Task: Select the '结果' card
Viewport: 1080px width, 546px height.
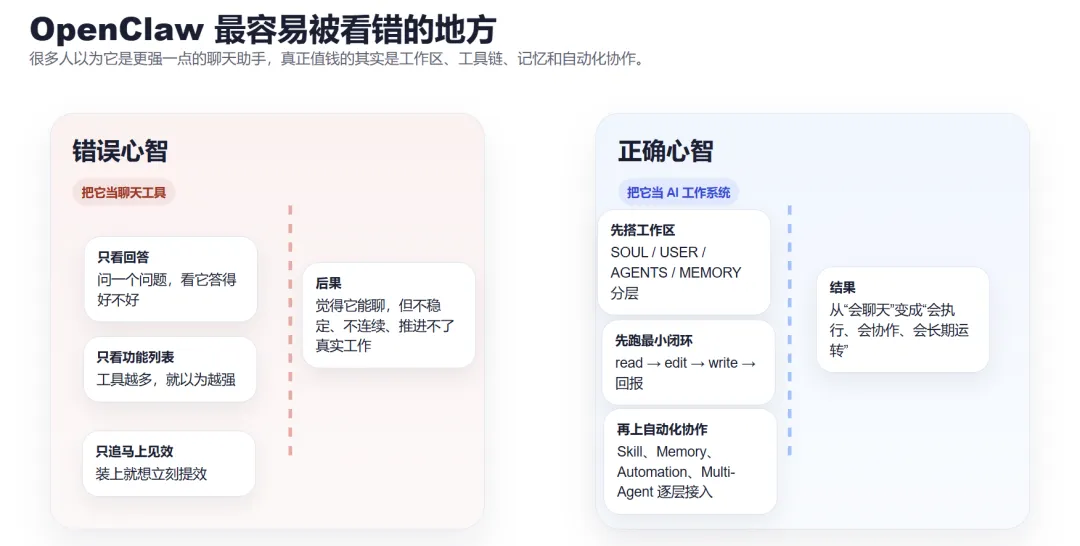Action: tap(903, 319)
